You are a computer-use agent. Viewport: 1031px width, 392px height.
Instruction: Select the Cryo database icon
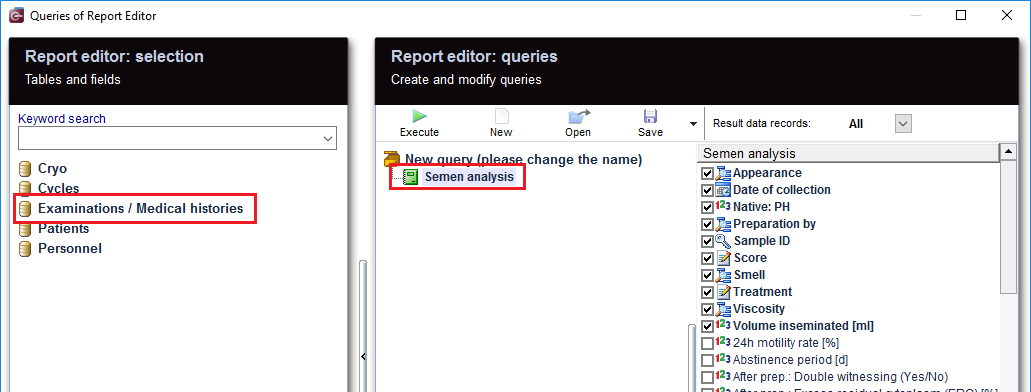[x=25, y=169]
